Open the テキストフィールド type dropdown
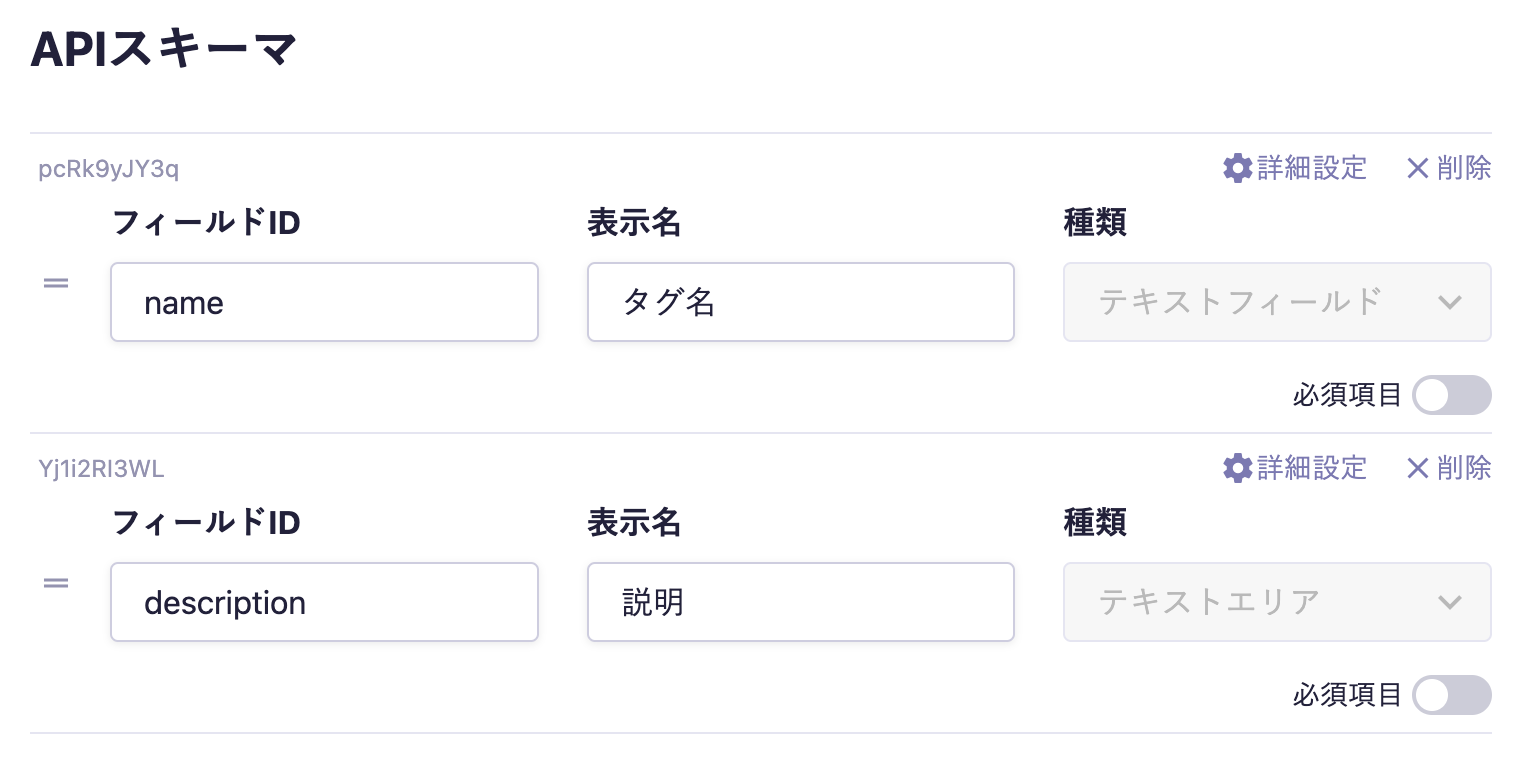Screen dimensions: 1532x762 coord(1276,302)
